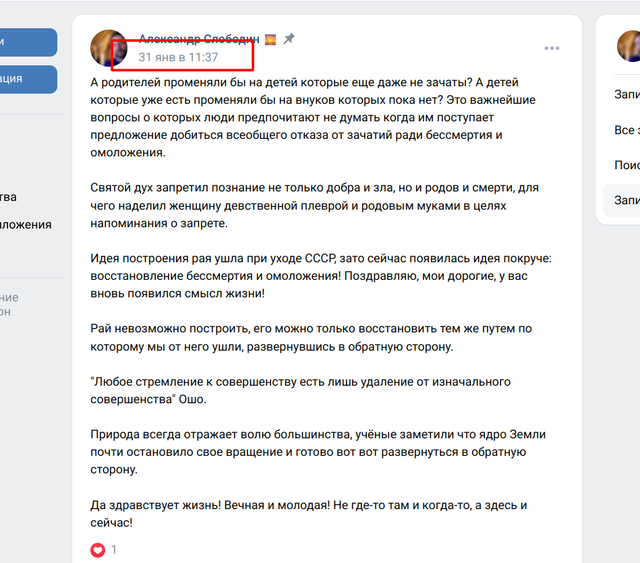Click the pushpin pinned-post icon

click(x=289, y=39)
